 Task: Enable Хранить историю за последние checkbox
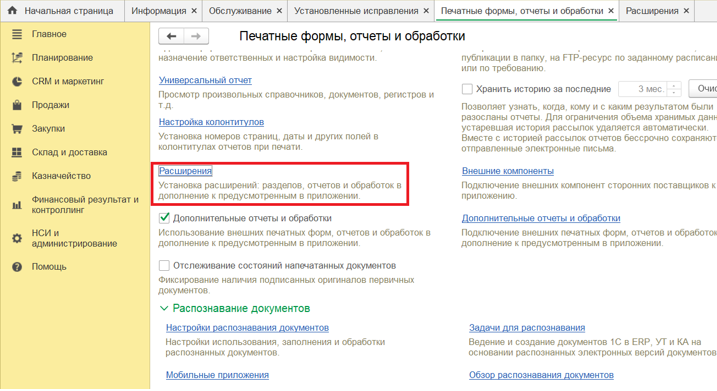(x=467, y=89)
